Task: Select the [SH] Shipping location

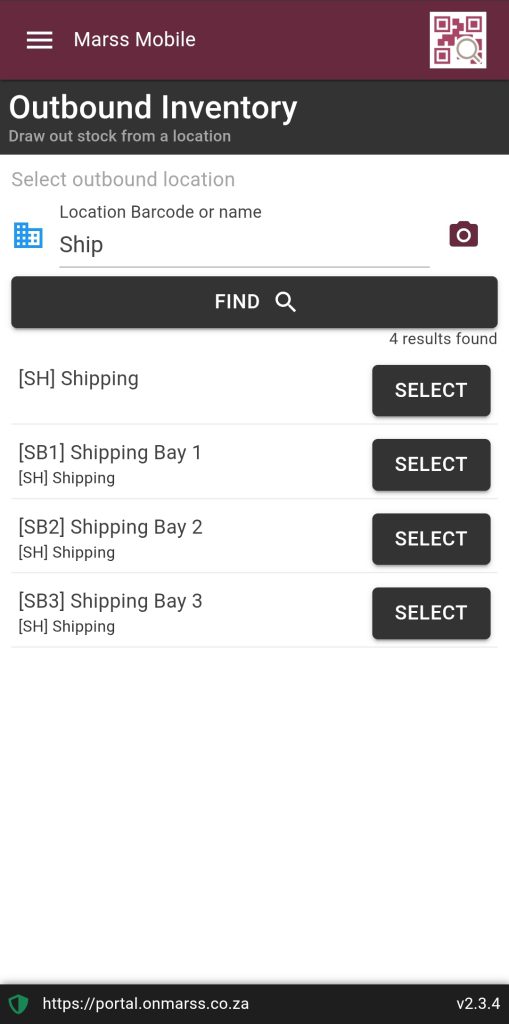Action: point(431,390)
